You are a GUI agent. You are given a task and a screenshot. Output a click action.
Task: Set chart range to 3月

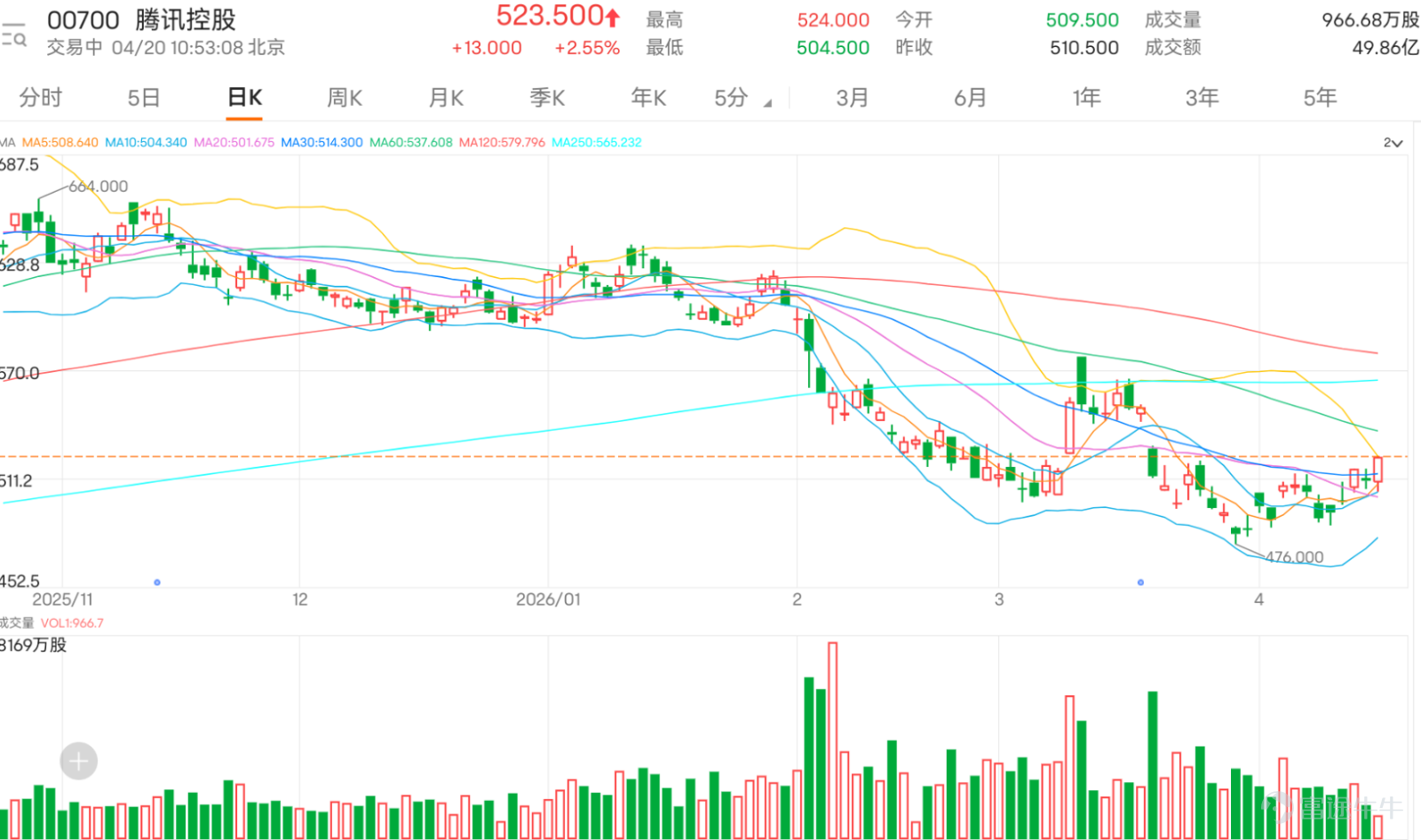click(x=852, y=97)
